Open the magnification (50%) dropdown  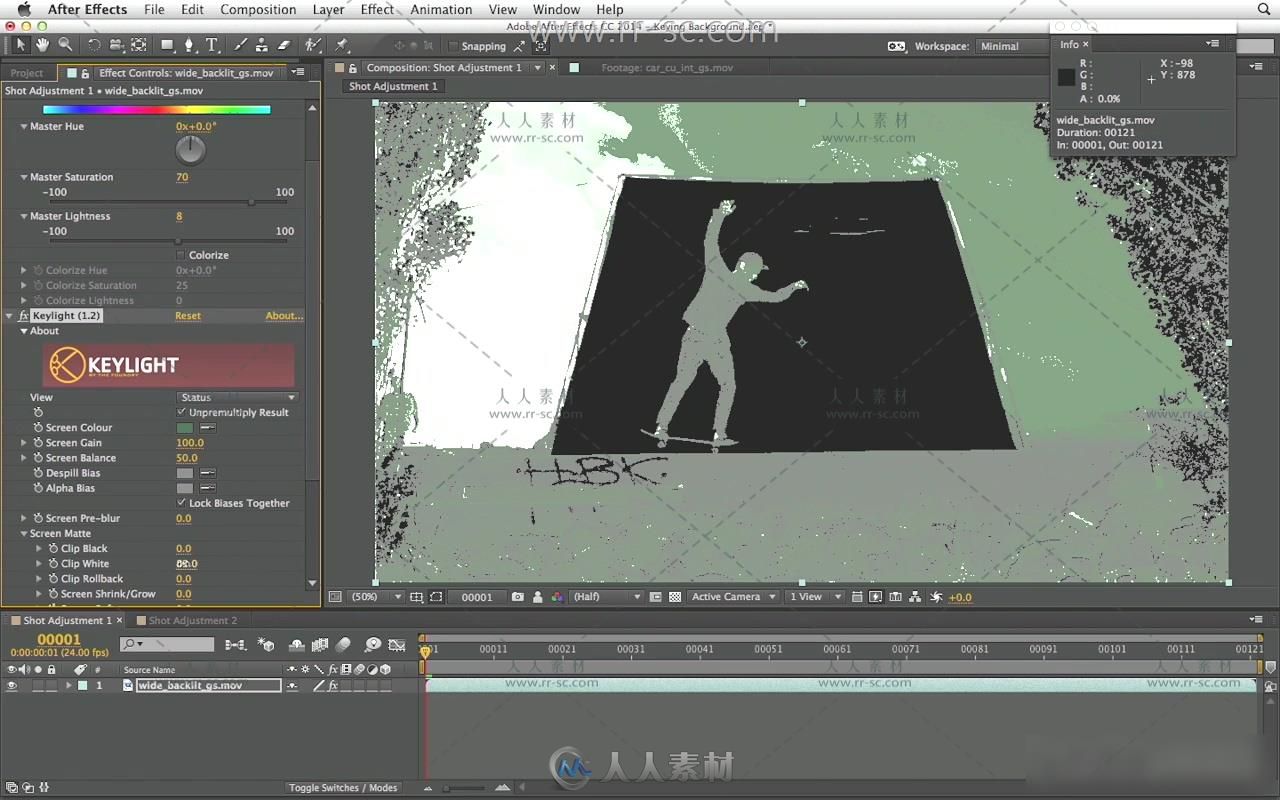(375, 597)
